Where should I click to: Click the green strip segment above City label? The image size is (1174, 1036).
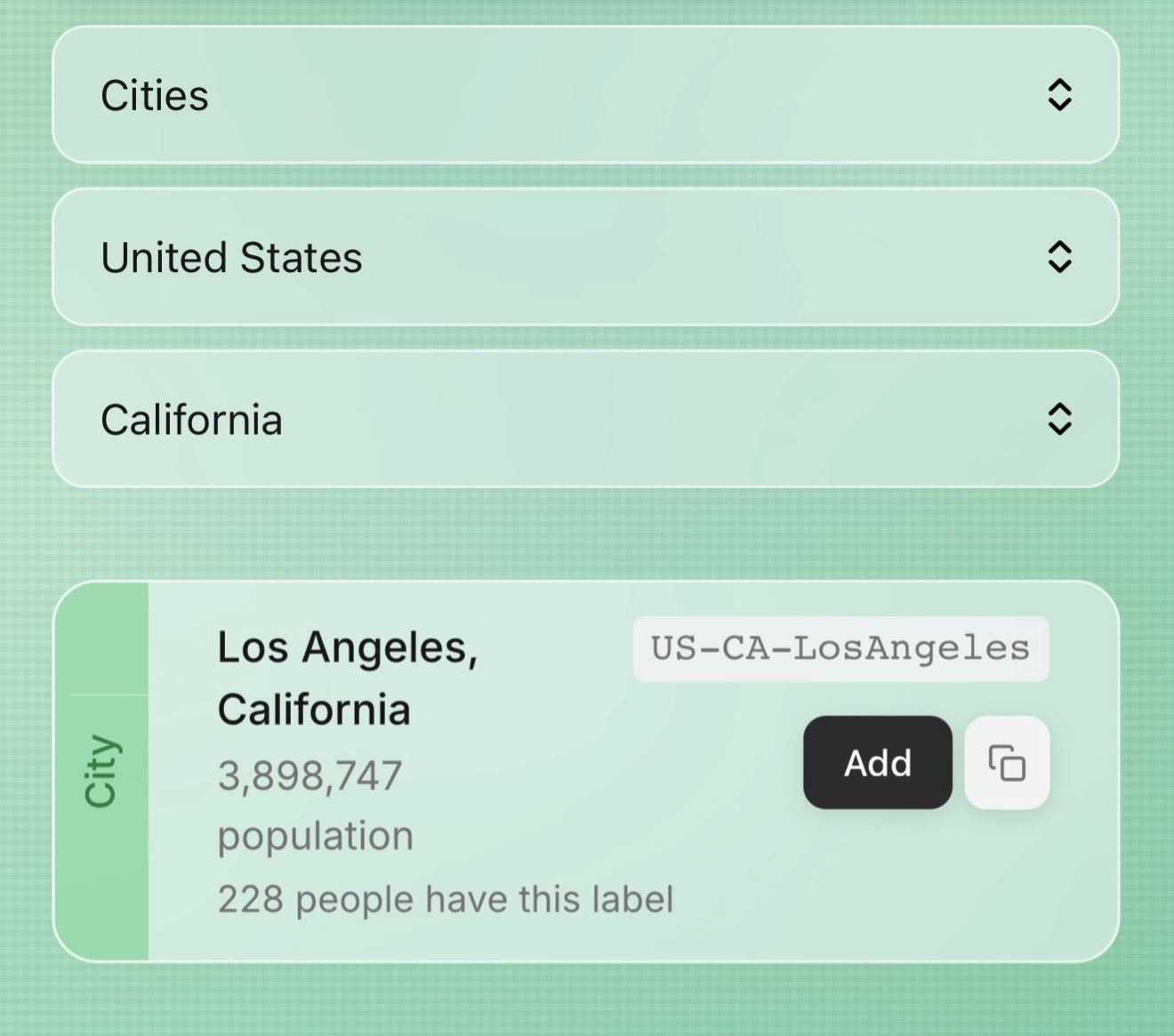(101, 638)
